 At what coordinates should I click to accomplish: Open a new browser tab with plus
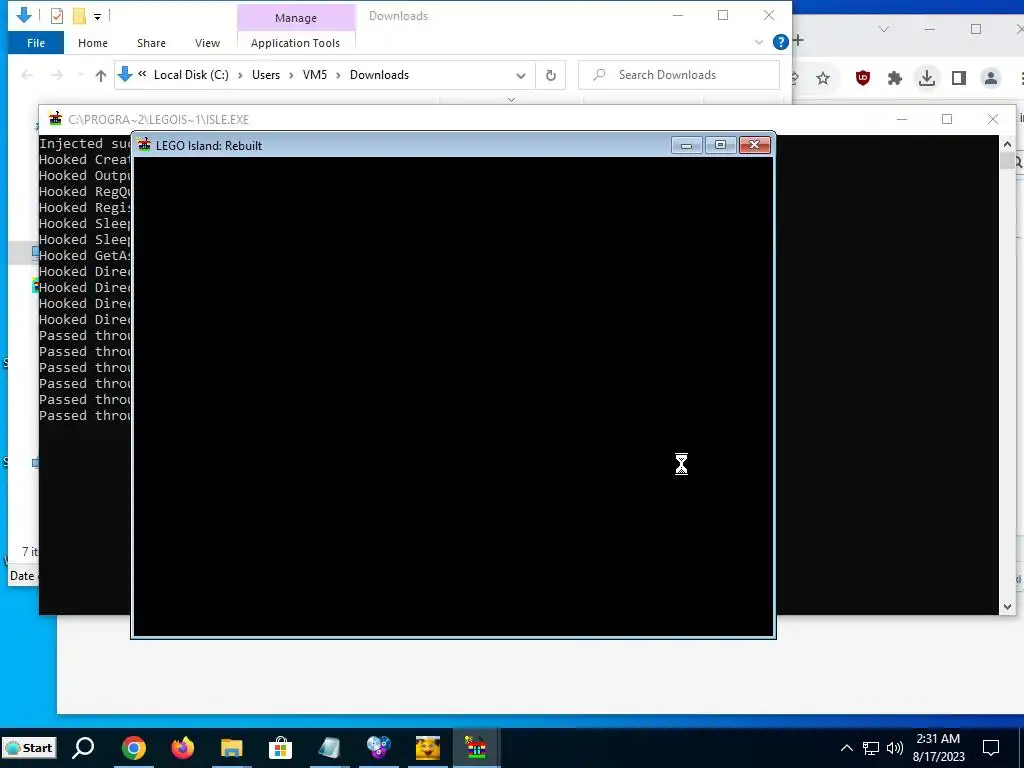798,40
